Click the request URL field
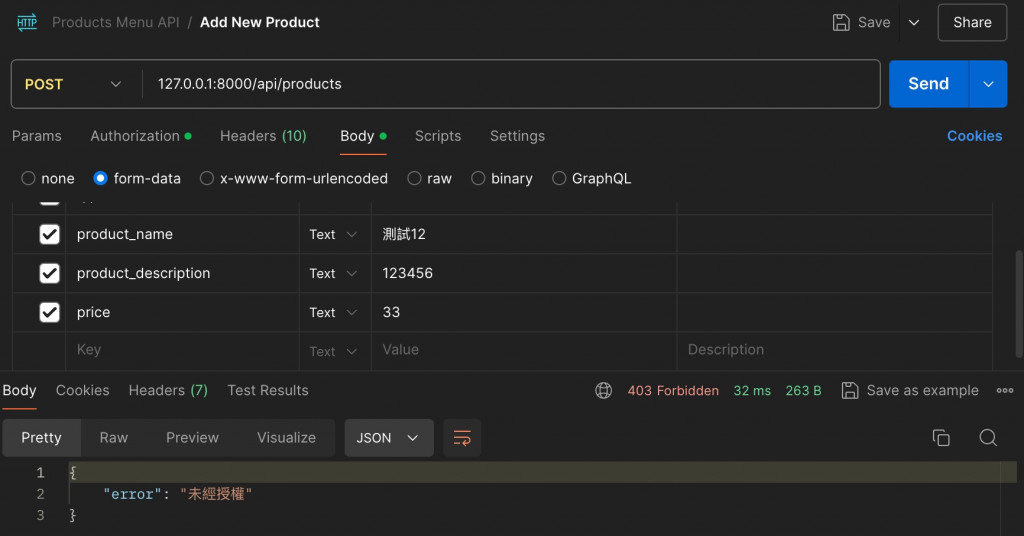 tap(511, 84)
